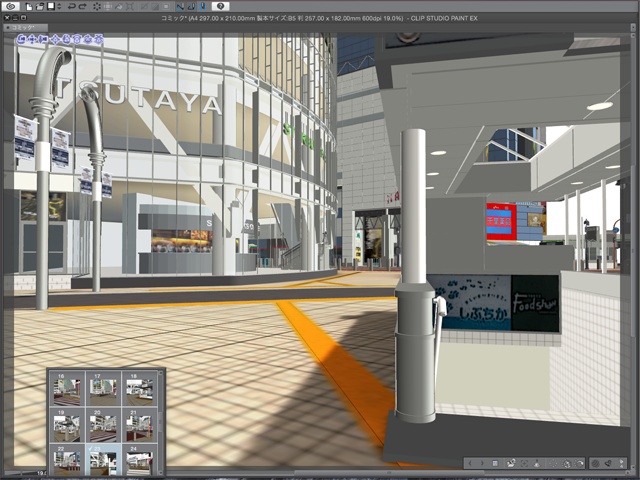Go to previous 3D object in launcher
This screenshot has width=640, height=480.
pos(470,463)
